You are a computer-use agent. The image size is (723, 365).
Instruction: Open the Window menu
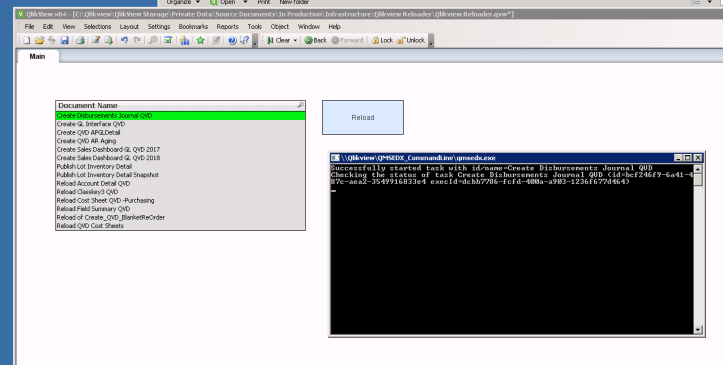pos(308,27)
